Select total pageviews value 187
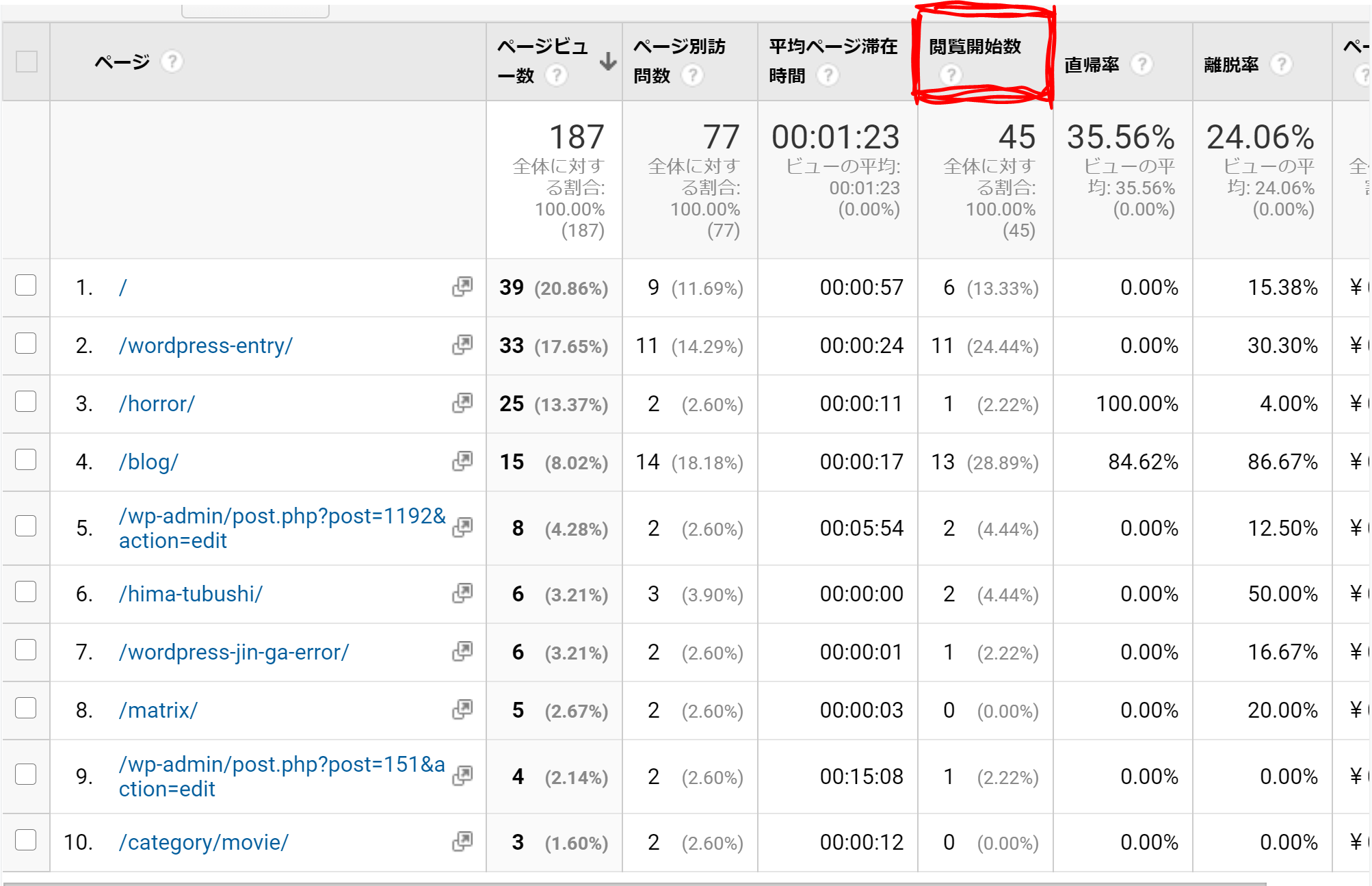Viewport: 1372px width, 886px height. 577,137
